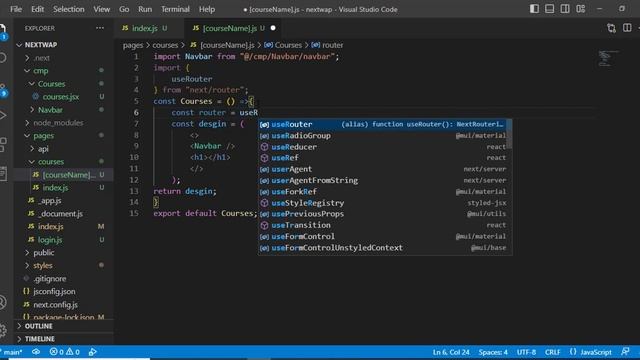
Task: Collapse Courses folder under cmp
Action: tap(51, 84)
